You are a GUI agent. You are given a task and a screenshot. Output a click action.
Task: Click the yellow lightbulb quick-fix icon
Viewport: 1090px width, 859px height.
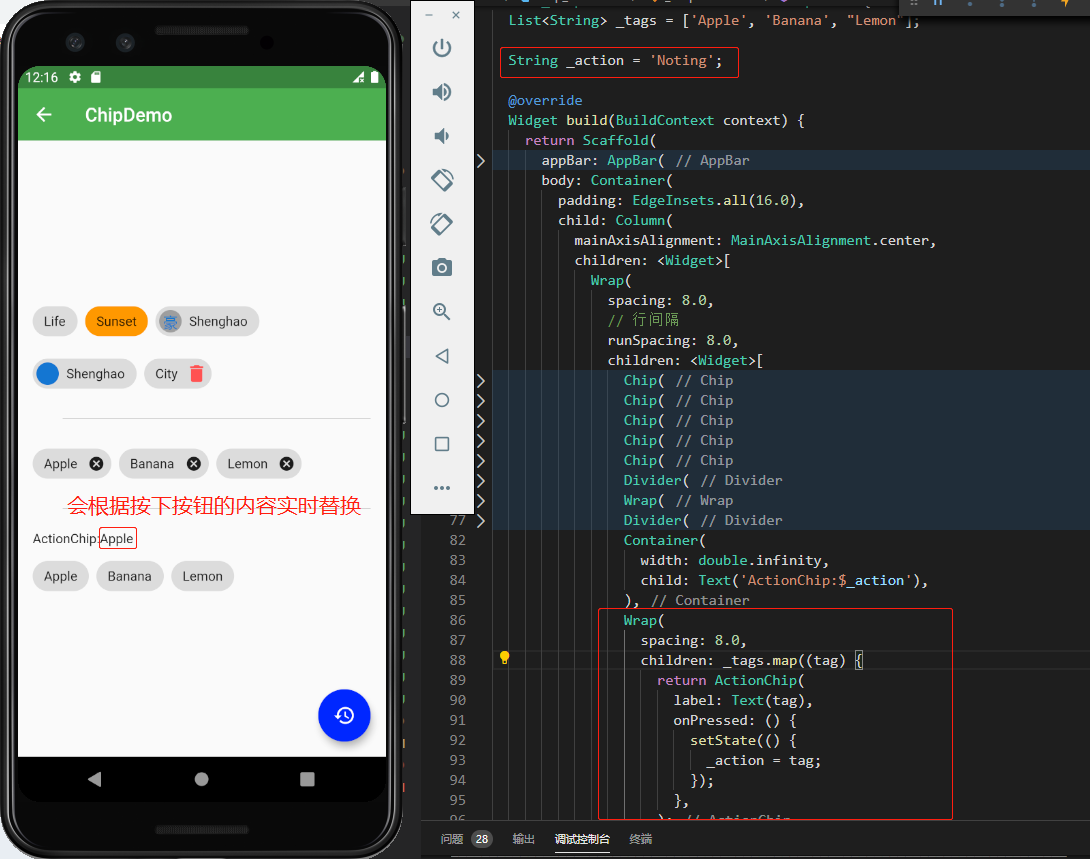[x=505, y=657]
